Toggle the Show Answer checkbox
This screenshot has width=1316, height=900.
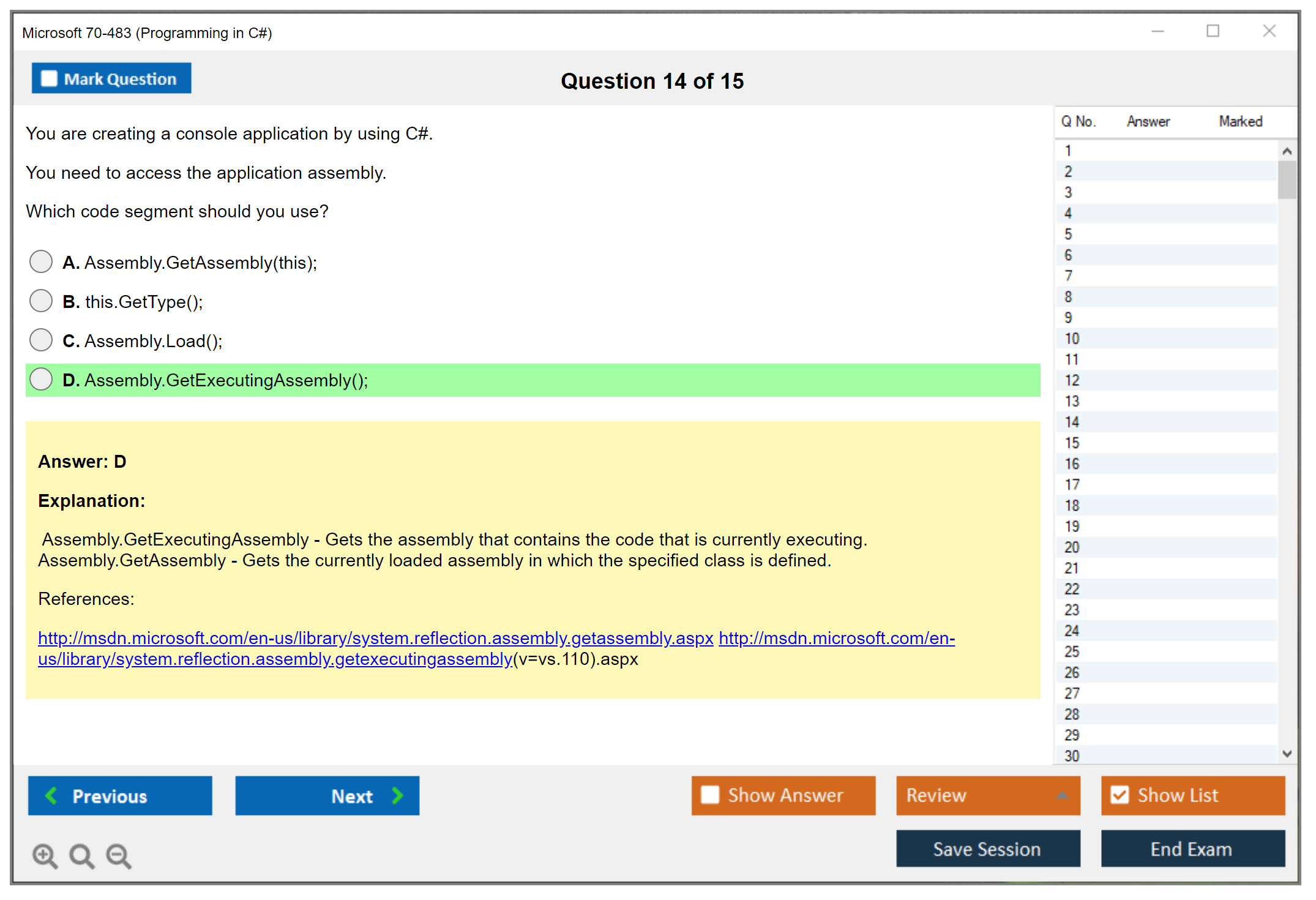click(710, 795)
